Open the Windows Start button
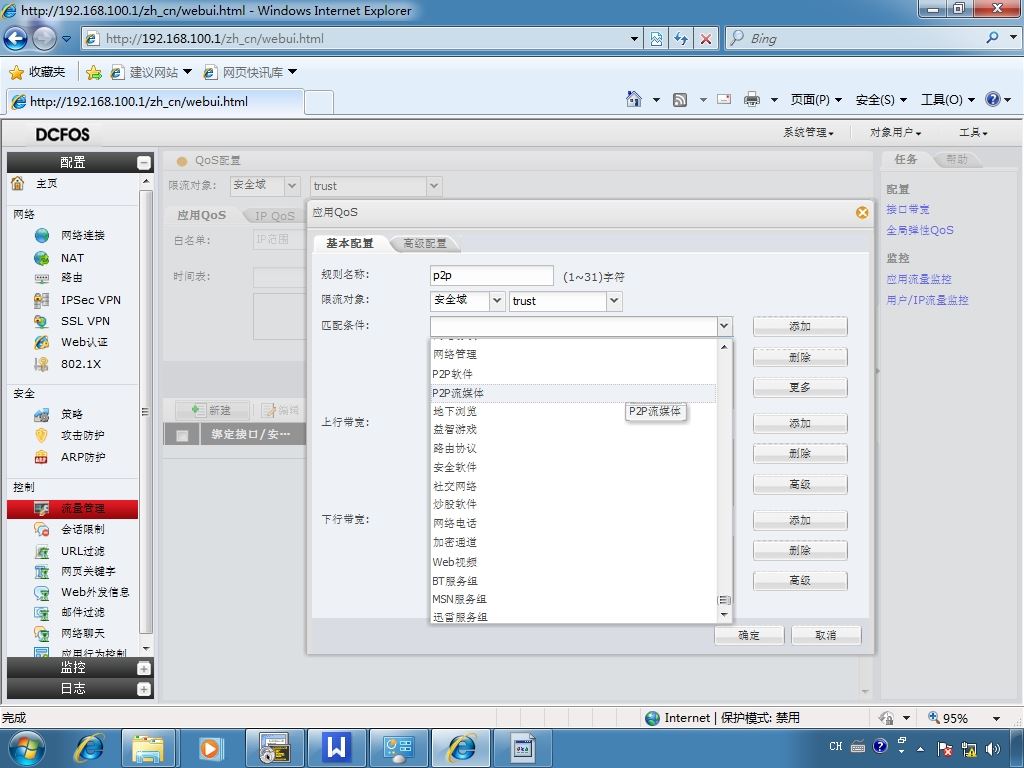 [26, 748]
